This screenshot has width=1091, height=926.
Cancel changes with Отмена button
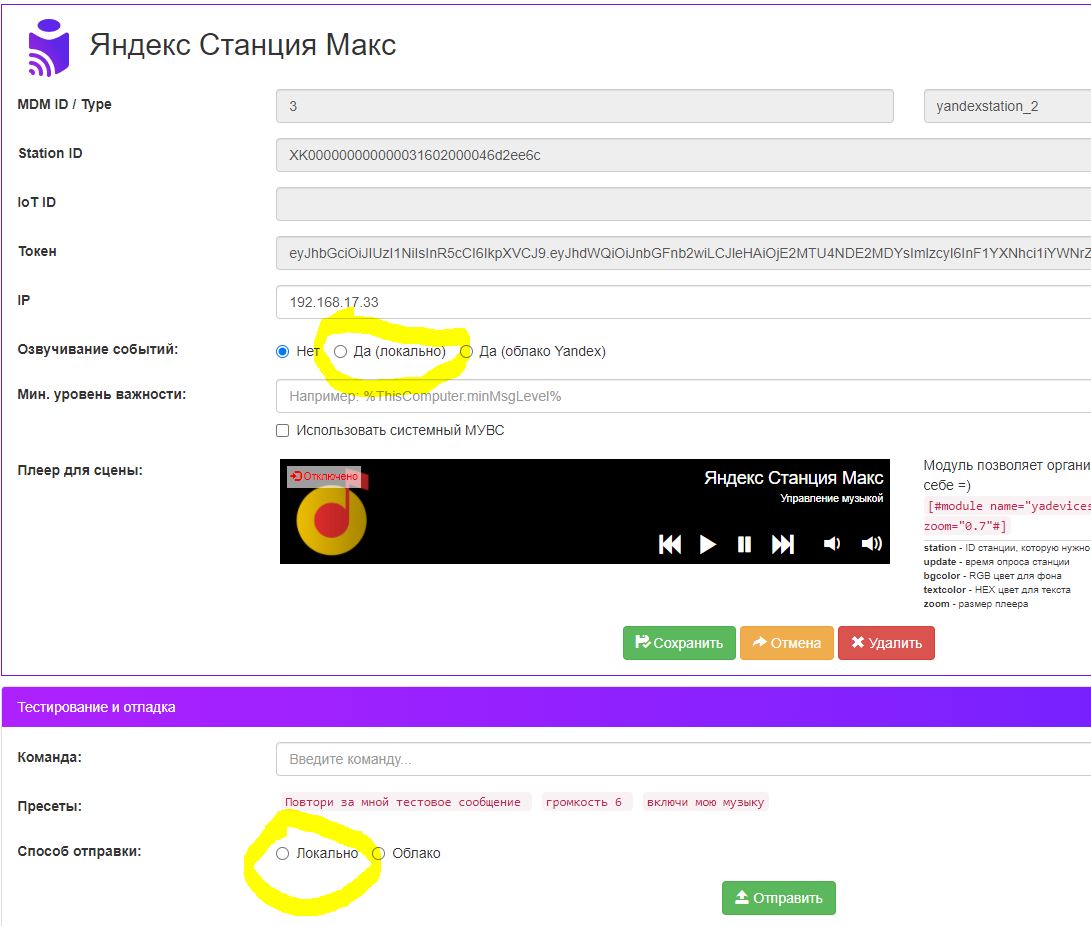coord(787,643)
